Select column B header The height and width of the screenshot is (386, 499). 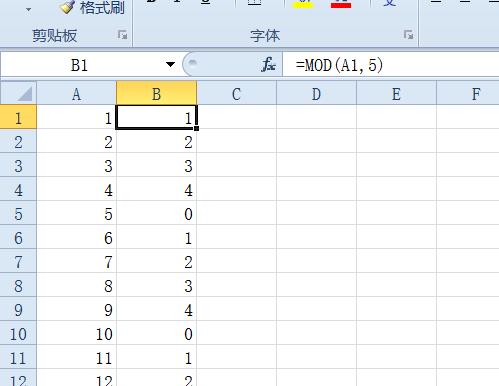pyautogui.click(x=156, y=94)
